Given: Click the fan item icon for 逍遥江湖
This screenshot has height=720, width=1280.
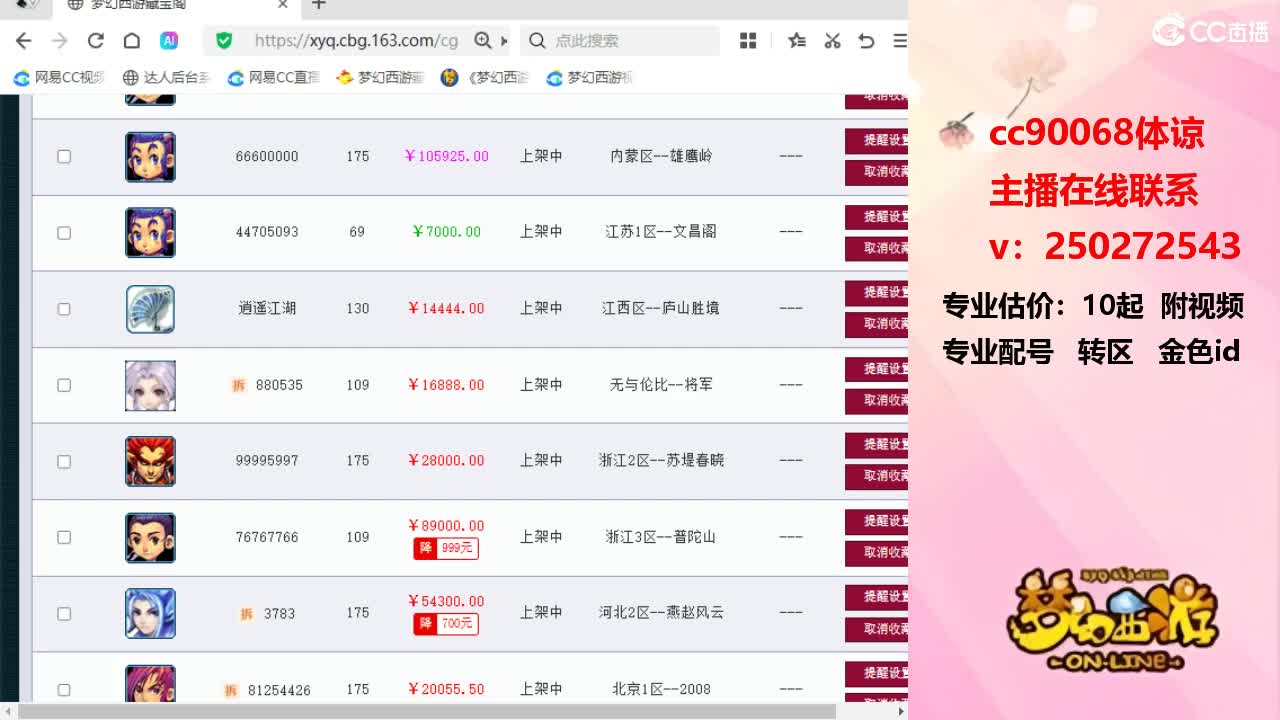Looking at the screenshot, I should point(150,309).
